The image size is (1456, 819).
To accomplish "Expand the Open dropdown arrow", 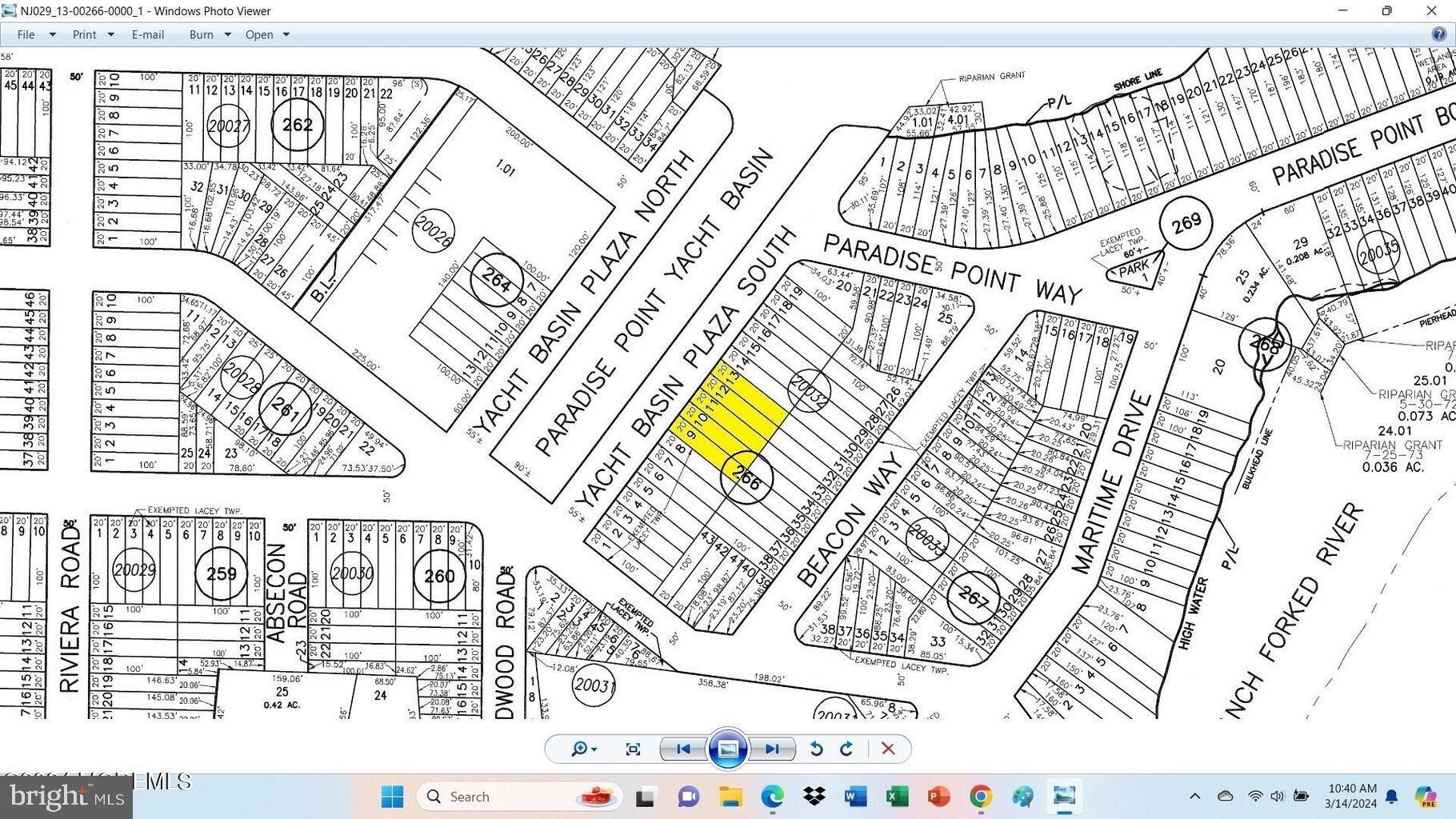I will point(286,34).
